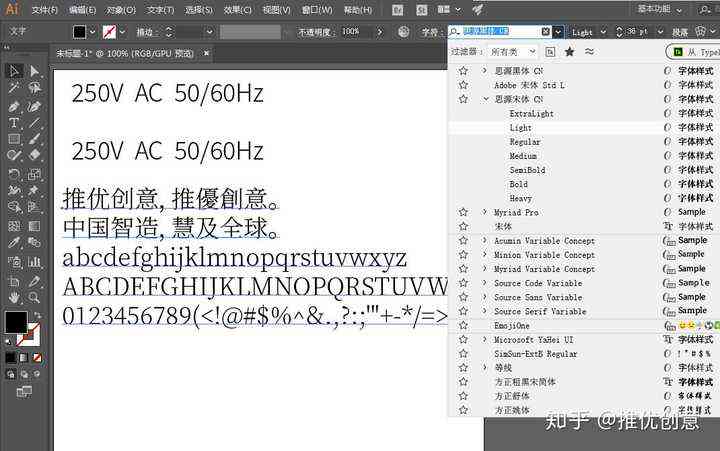Screen dimensions: 720x451
Task: Expand the 思源黑体 CN font family
Action: (485, 71)
